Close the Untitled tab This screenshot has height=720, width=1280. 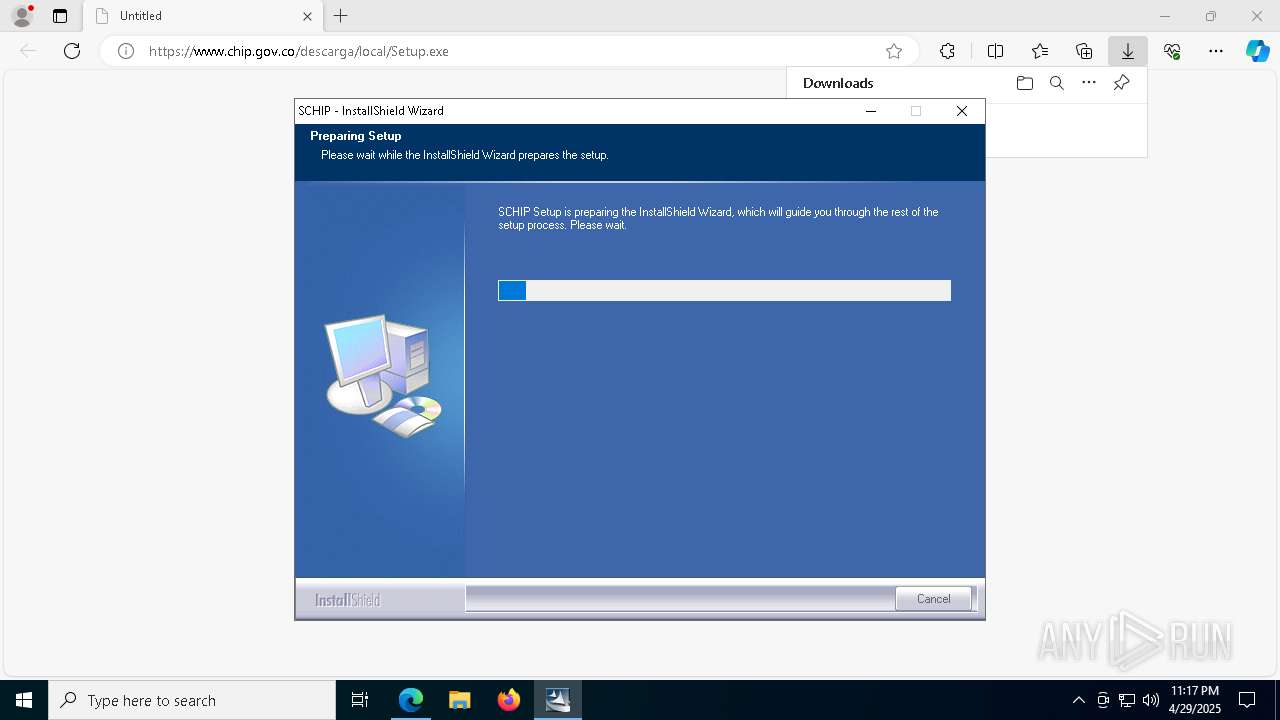click(307, 16)
